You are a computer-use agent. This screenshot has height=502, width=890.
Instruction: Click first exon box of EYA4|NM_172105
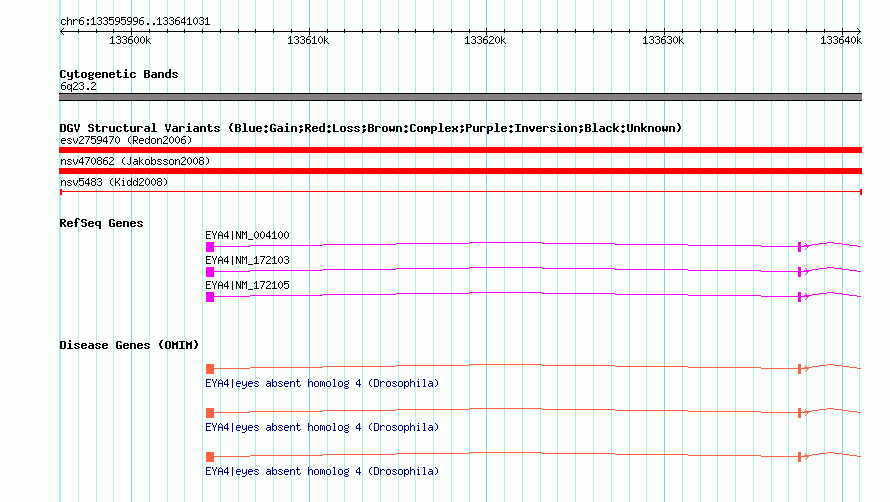(210, 297)
